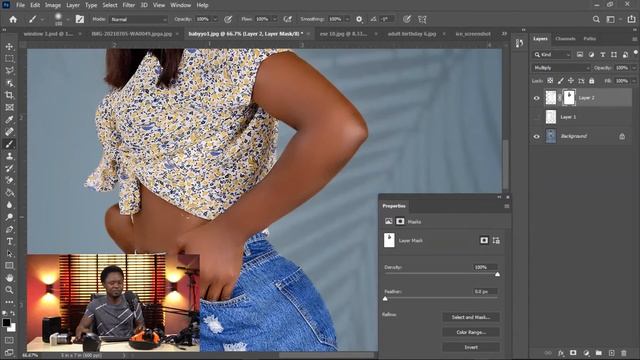Open the Image menu
640x360 pixels.
click(53, 5)
